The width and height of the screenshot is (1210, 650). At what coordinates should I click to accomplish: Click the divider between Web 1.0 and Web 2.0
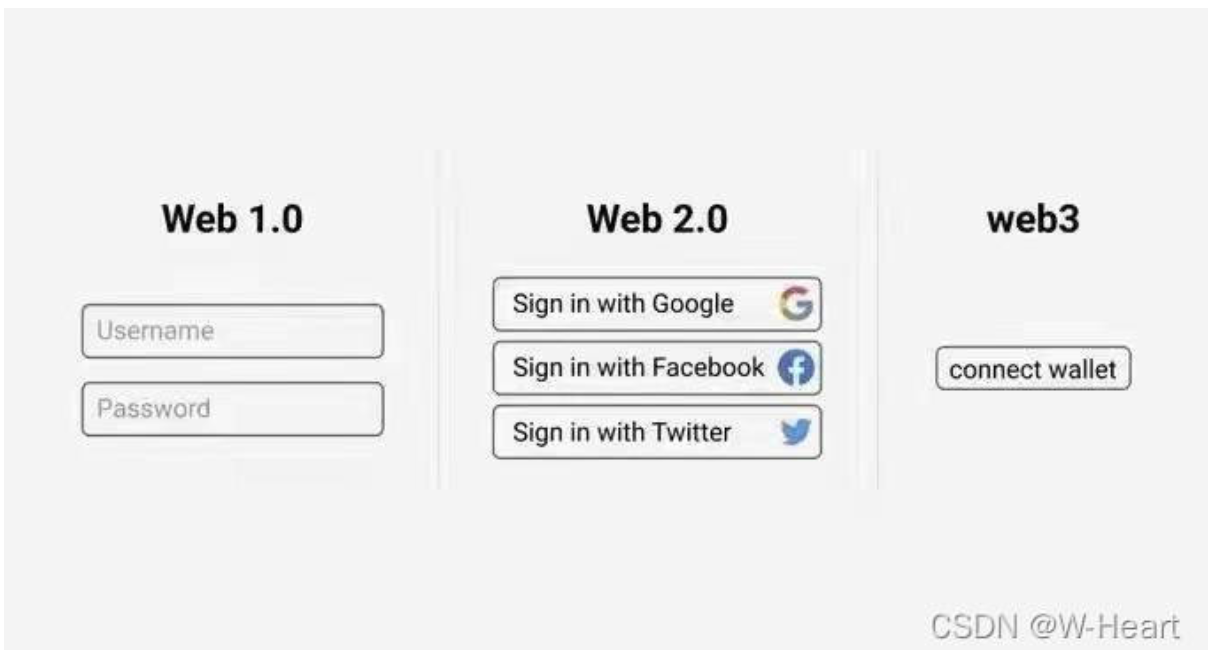pyautogui.click(x=439, y=320)
